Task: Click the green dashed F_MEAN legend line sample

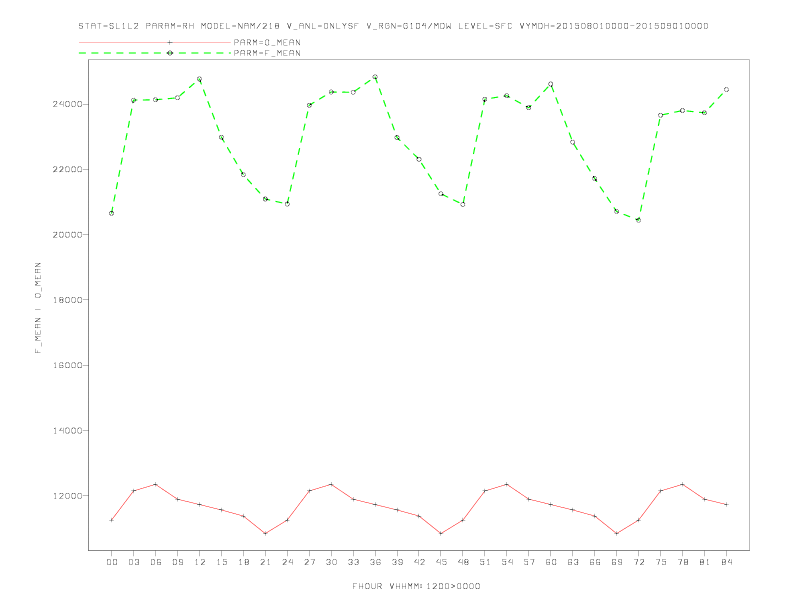Action: click(155, 53)
